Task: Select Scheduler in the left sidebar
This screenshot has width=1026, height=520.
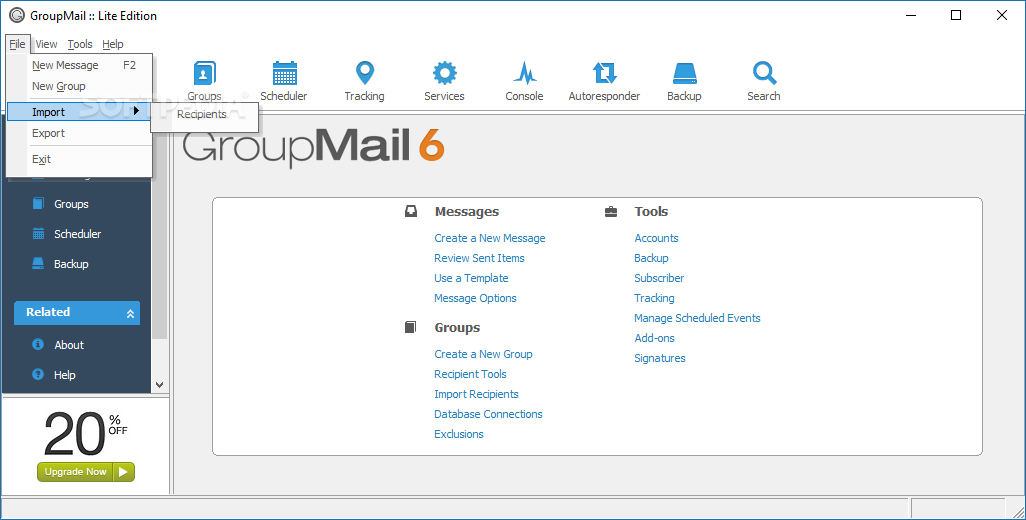Action: [77, 234]
